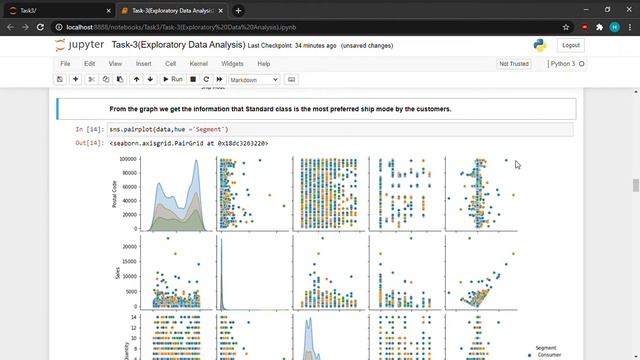Click the Consumer legend entry
Screen dimensions: 640x360
545,355
